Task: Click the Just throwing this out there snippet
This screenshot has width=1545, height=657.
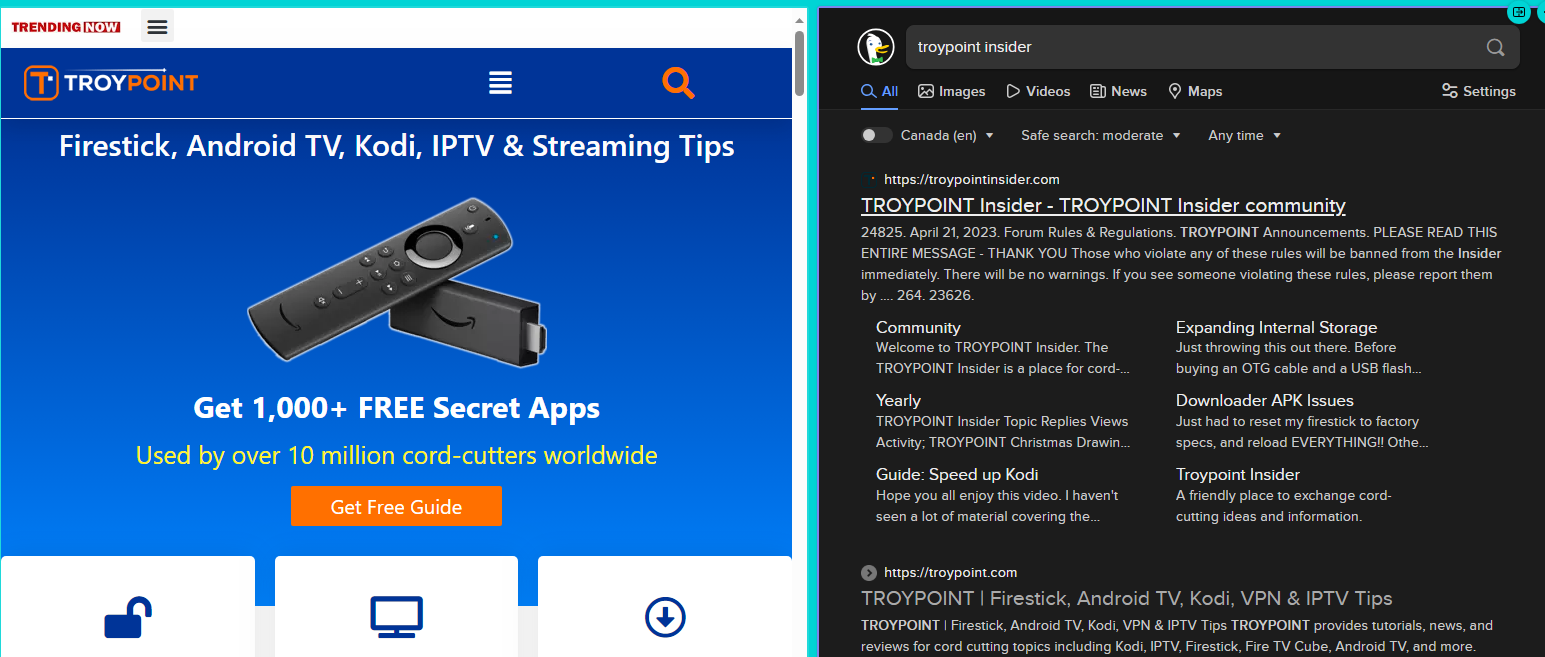Action: point(1299,358)
